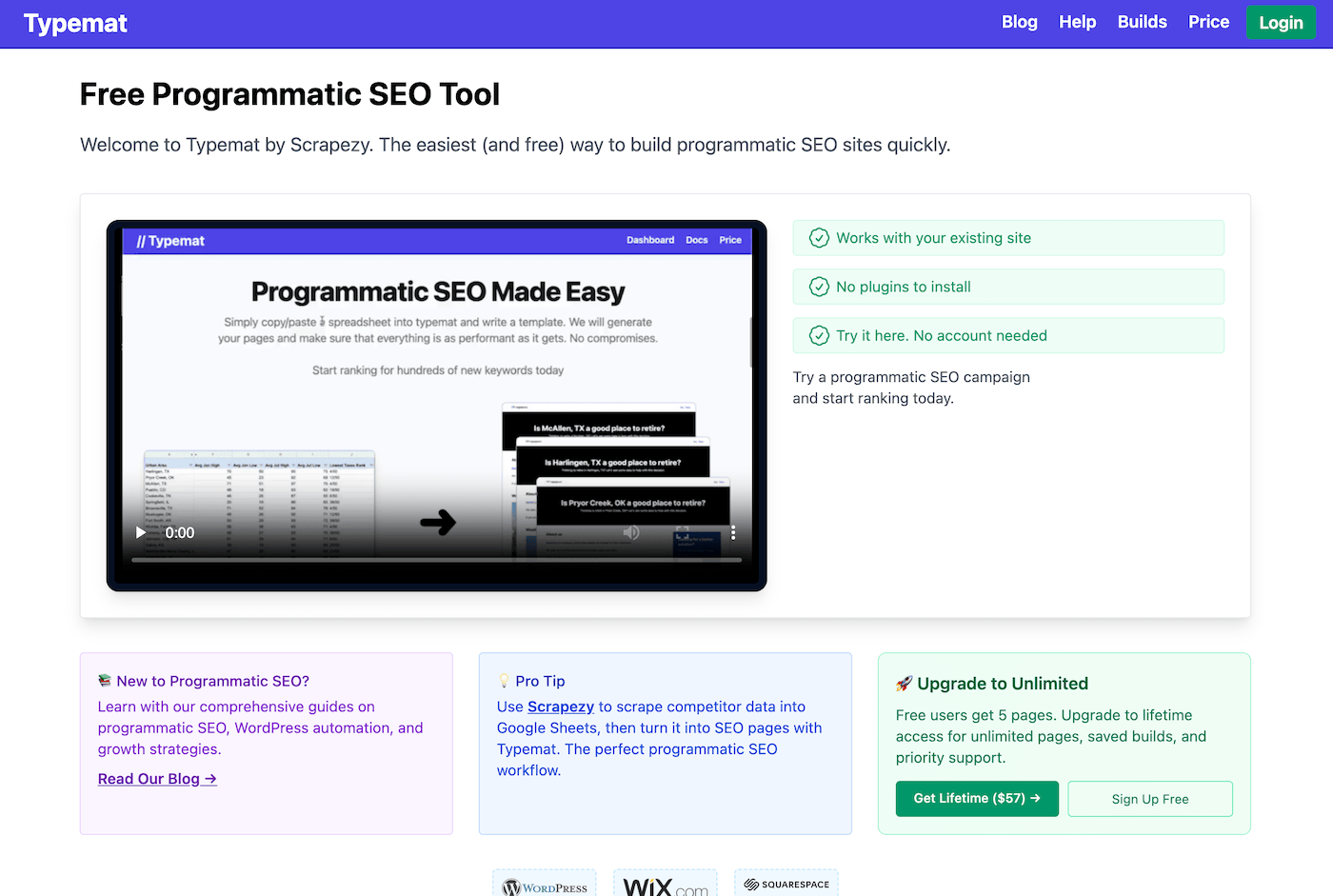Go to the Help nav item

tap(1077, 22)
